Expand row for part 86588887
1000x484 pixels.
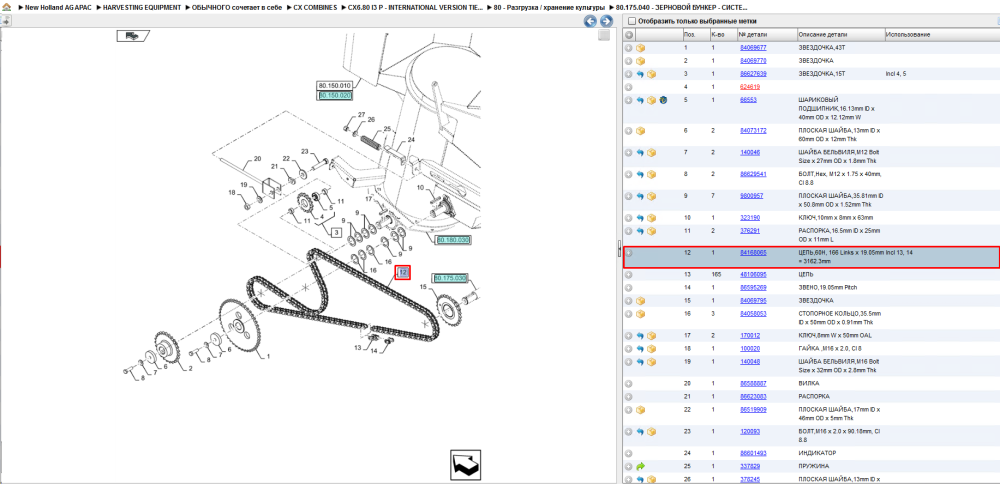pyautogui.click(x=629, y=384)
